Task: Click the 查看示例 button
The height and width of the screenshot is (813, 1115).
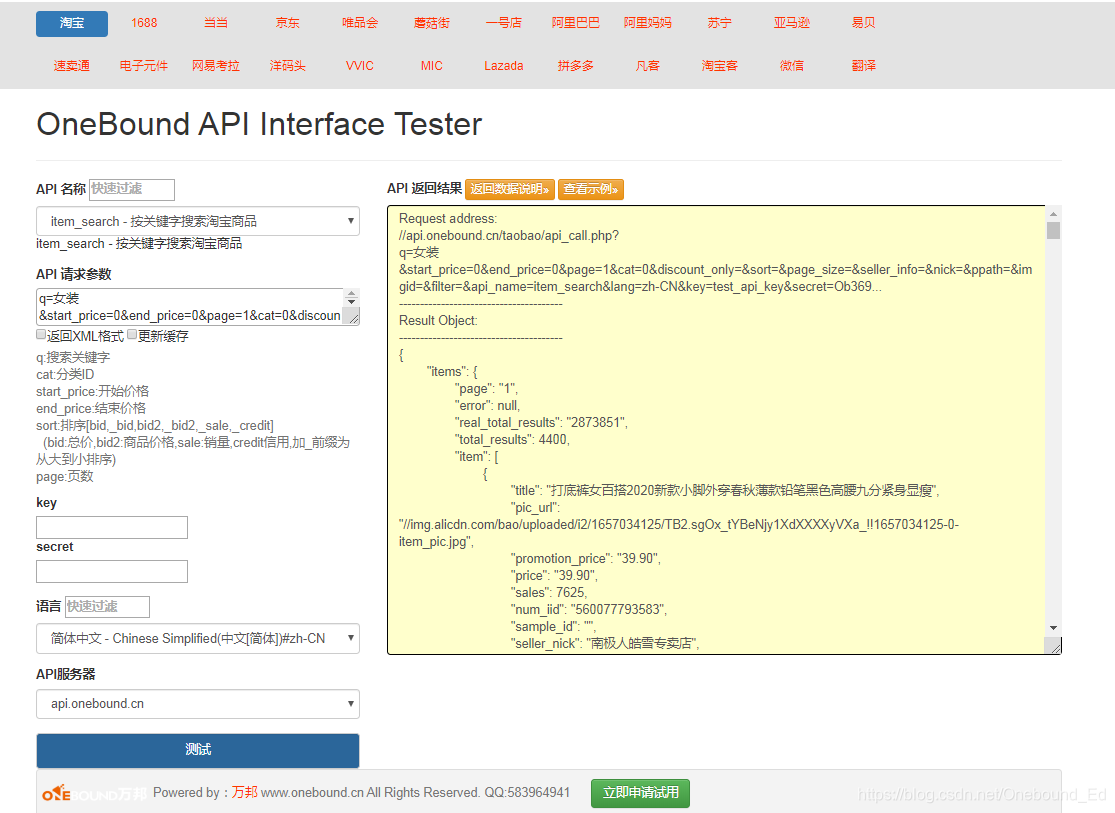Action: pyautogui.click(x=591, y=189)
